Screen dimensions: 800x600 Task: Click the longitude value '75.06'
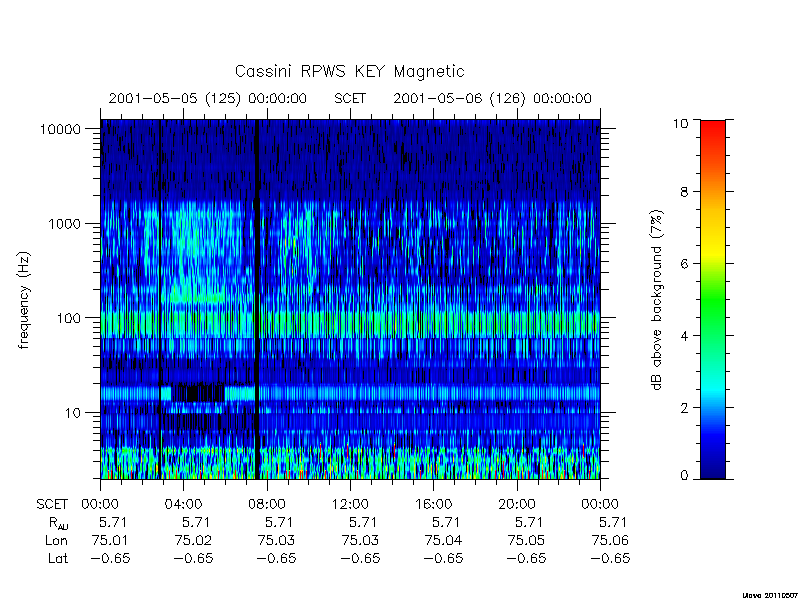[610, 540]
